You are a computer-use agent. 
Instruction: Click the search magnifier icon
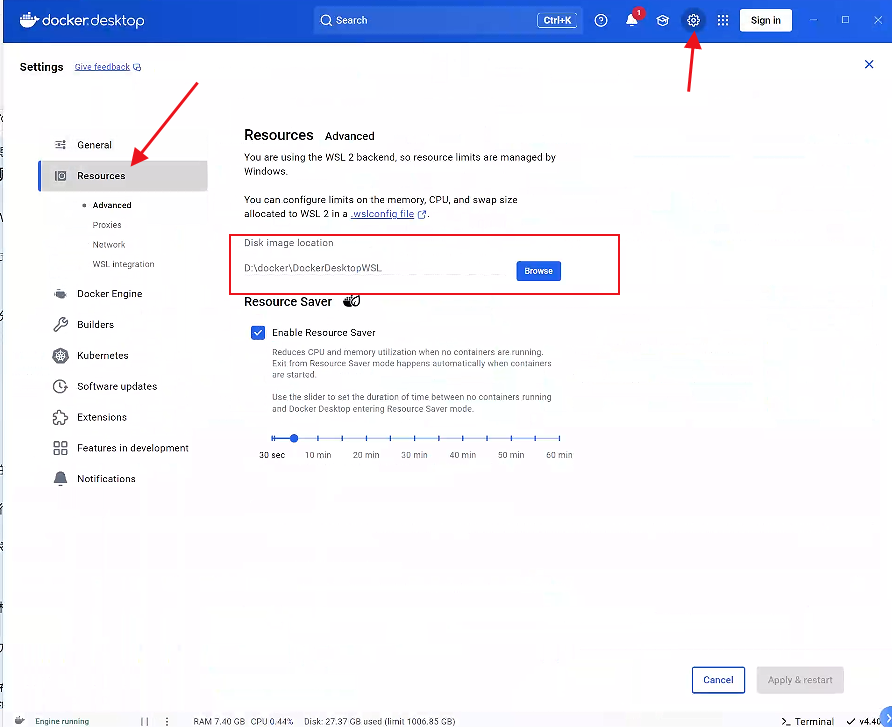coord(326,20)
